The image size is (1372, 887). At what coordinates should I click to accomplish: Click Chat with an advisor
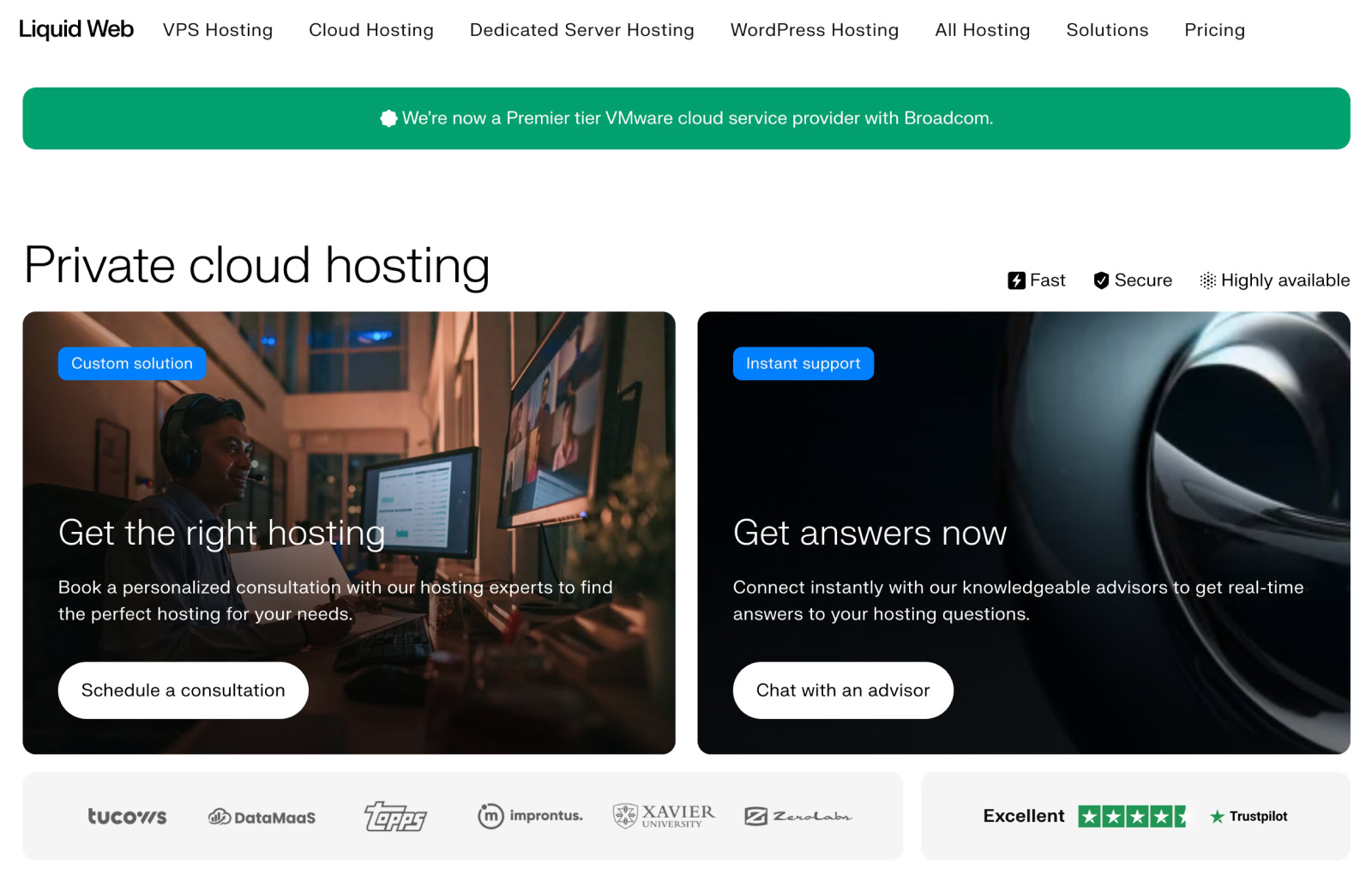843,690
